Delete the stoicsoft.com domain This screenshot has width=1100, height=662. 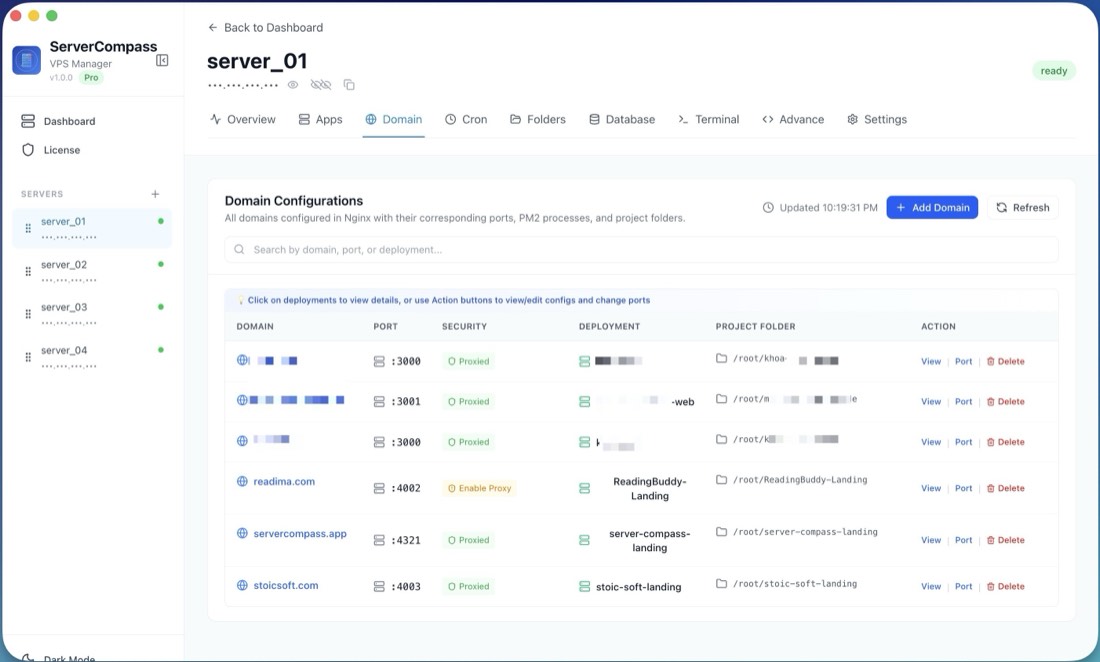[x=1005, y=586]
